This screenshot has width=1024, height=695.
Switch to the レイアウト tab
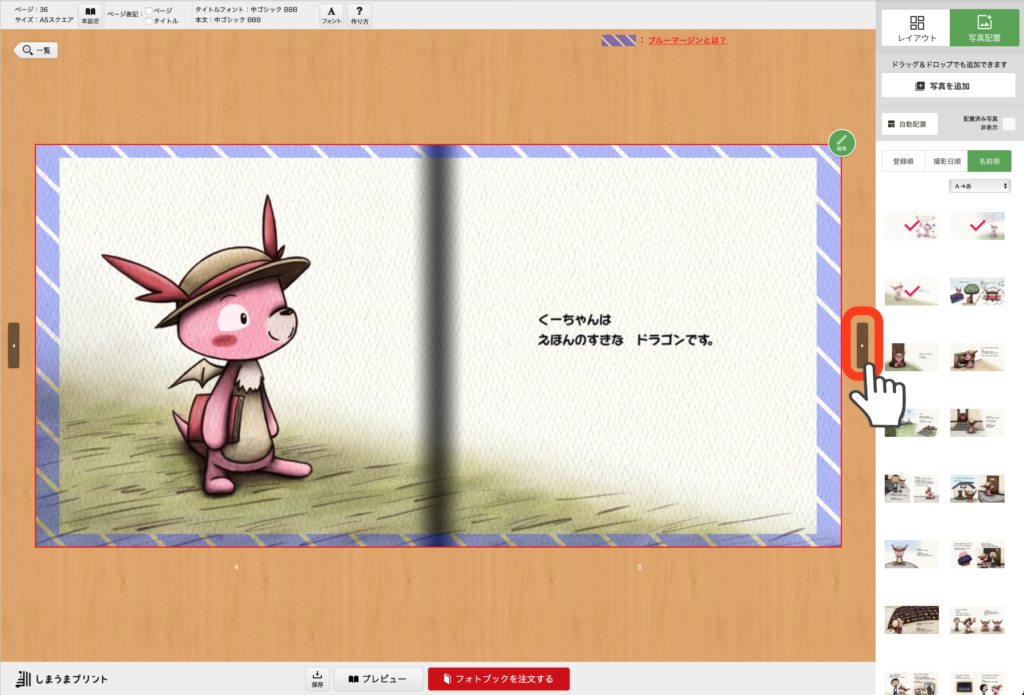click(x=916, y=27)
